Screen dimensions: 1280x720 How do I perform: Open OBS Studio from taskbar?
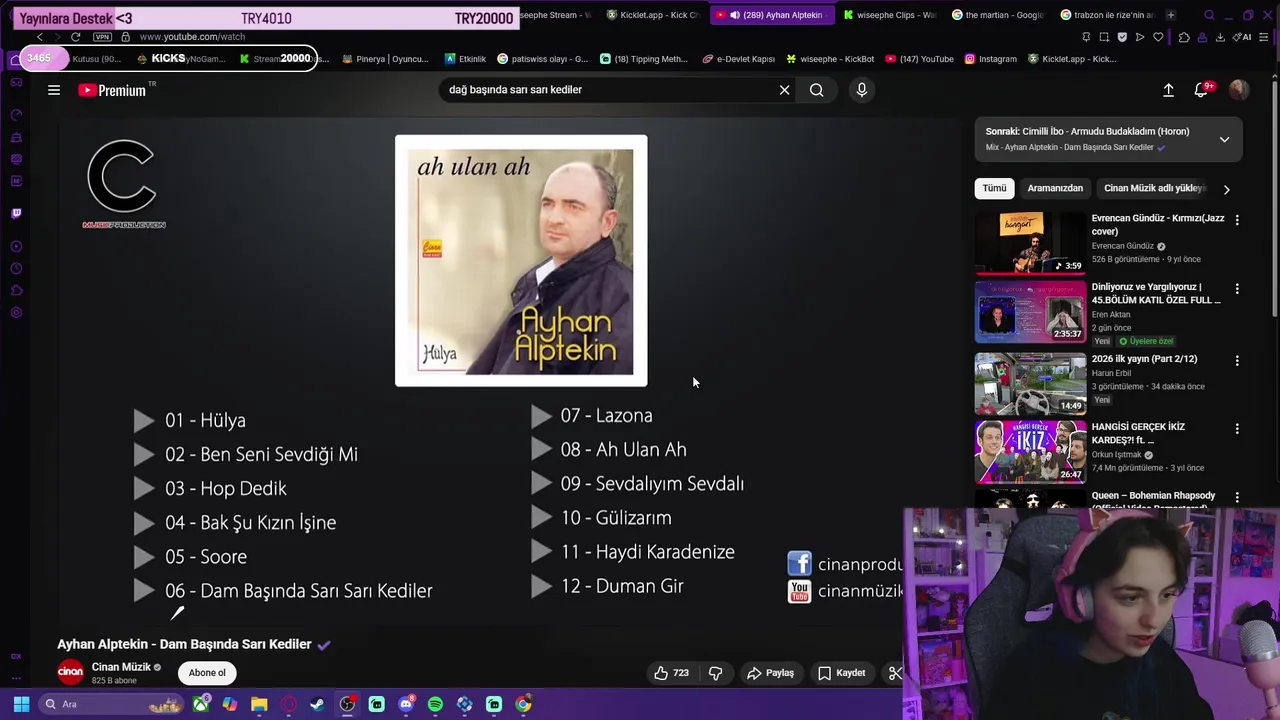347,704
